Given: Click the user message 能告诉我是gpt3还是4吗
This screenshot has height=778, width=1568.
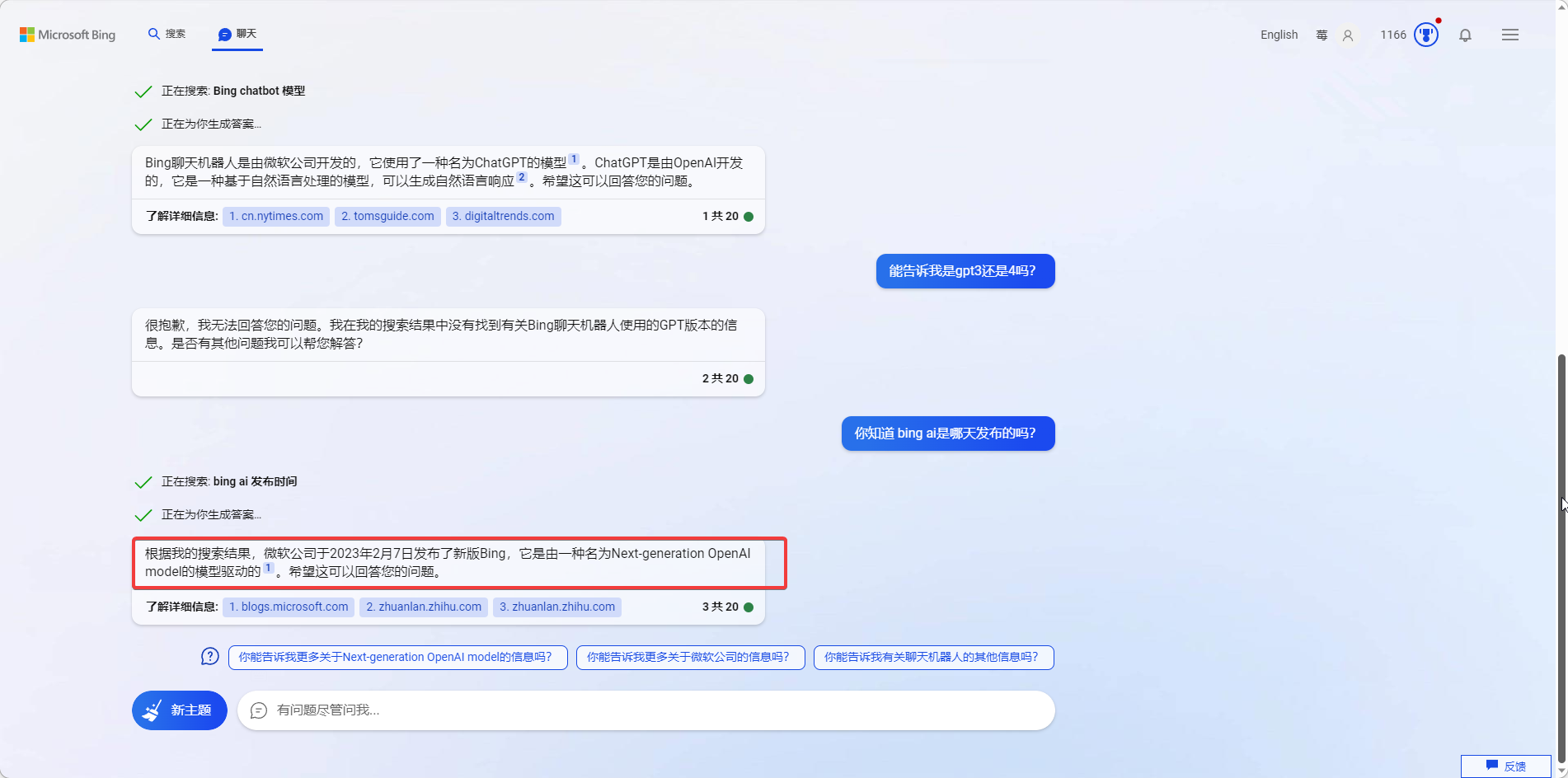Looking at the screenshot, I should point(965,271).
